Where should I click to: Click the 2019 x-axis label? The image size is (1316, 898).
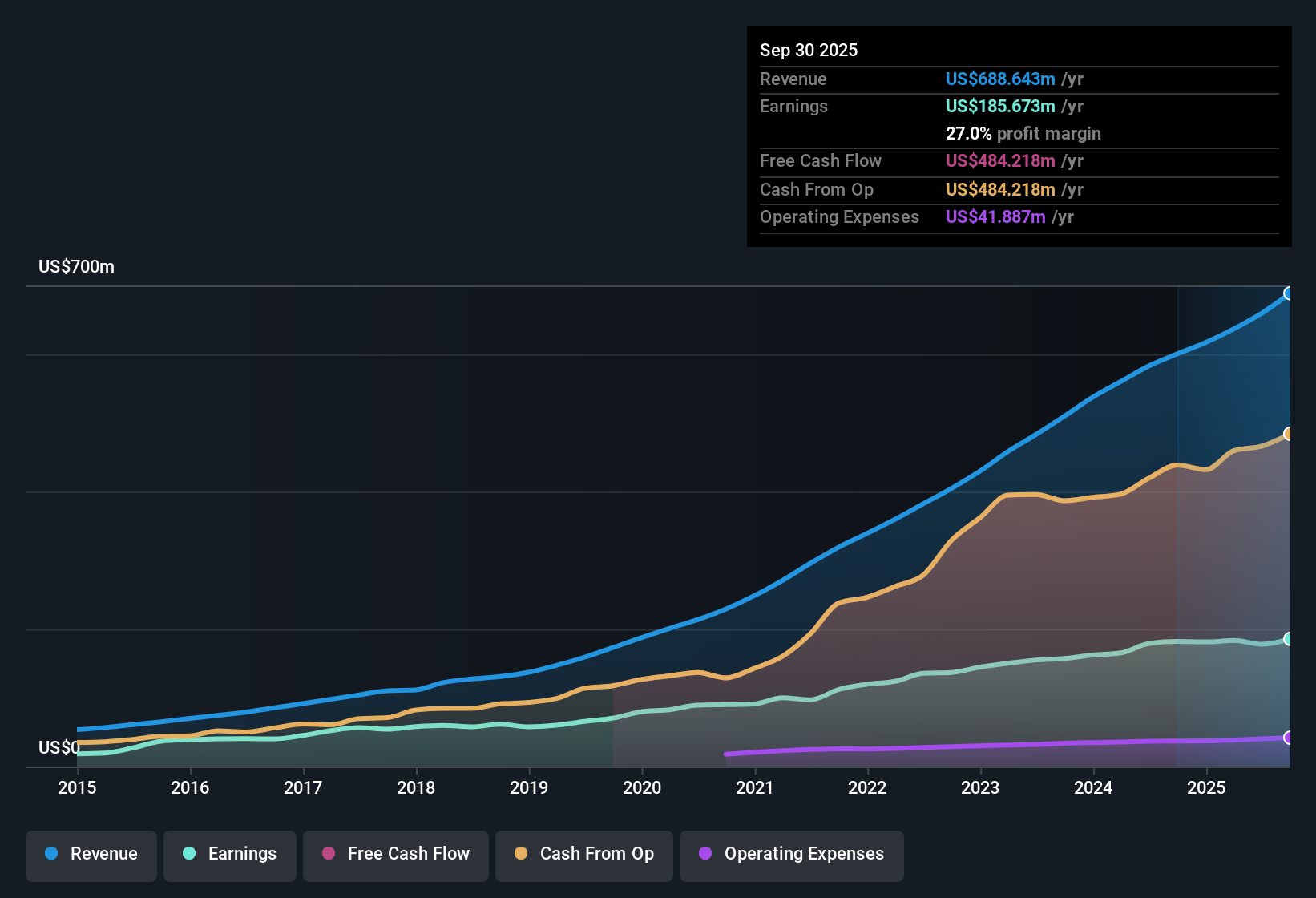click(529, 787)
